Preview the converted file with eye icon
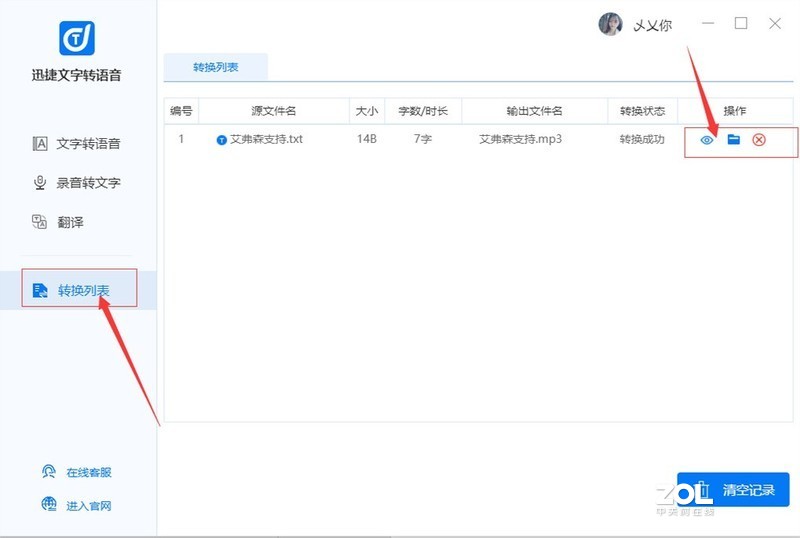The width and height of the screenshot is (800, 538). [x=707, y=140]
